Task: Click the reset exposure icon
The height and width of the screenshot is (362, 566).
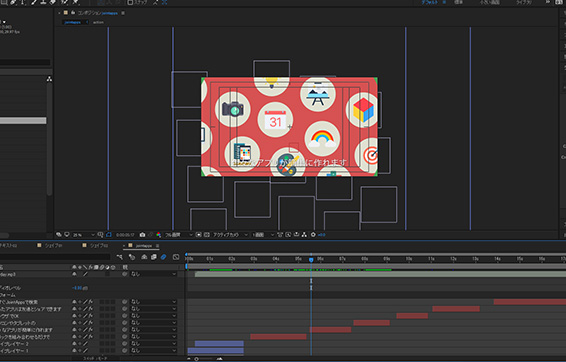Action: 313,235
